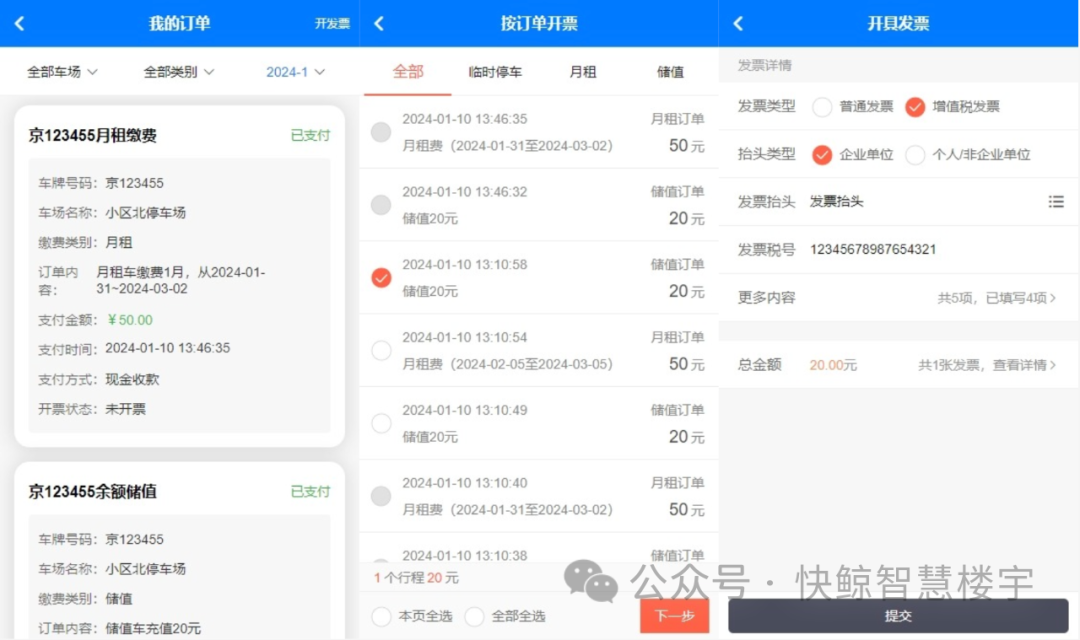
Task: Open the 全部类别 dropdown filter
Action: (178, 72)
